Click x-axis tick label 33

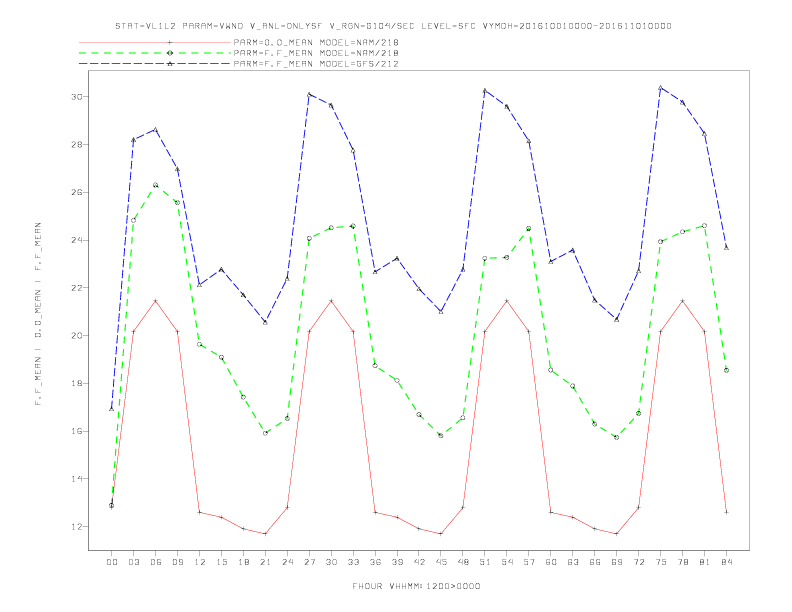pyautogui.click(x=353, y=562)
